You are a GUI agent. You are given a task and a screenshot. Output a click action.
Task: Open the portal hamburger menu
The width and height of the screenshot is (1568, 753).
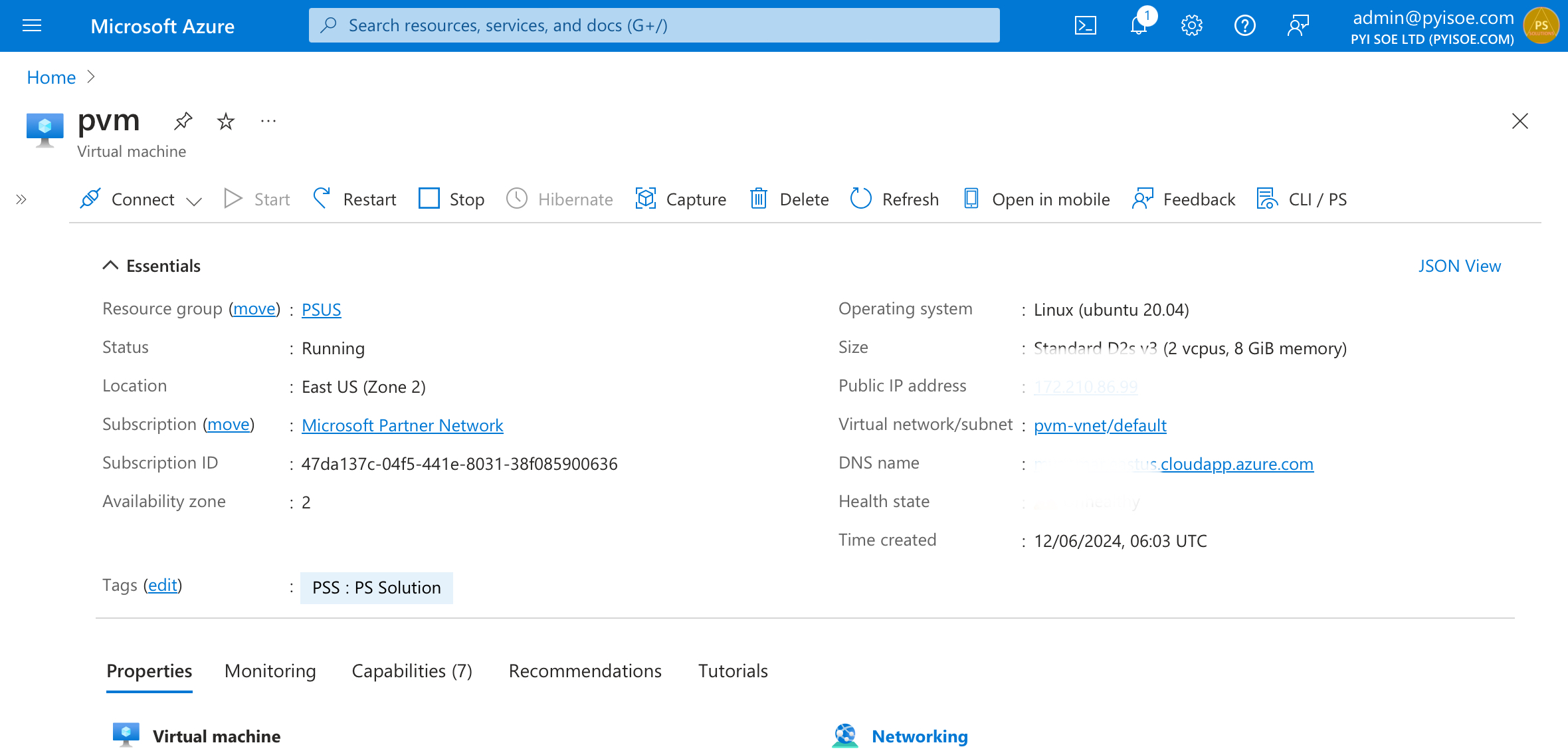coord(32,26)
